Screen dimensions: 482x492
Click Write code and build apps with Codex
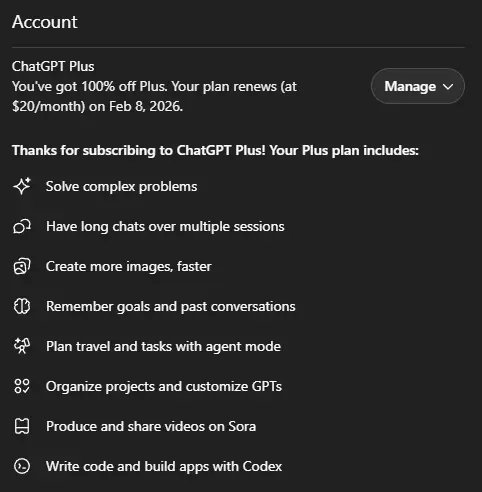[x=164, y=466]
